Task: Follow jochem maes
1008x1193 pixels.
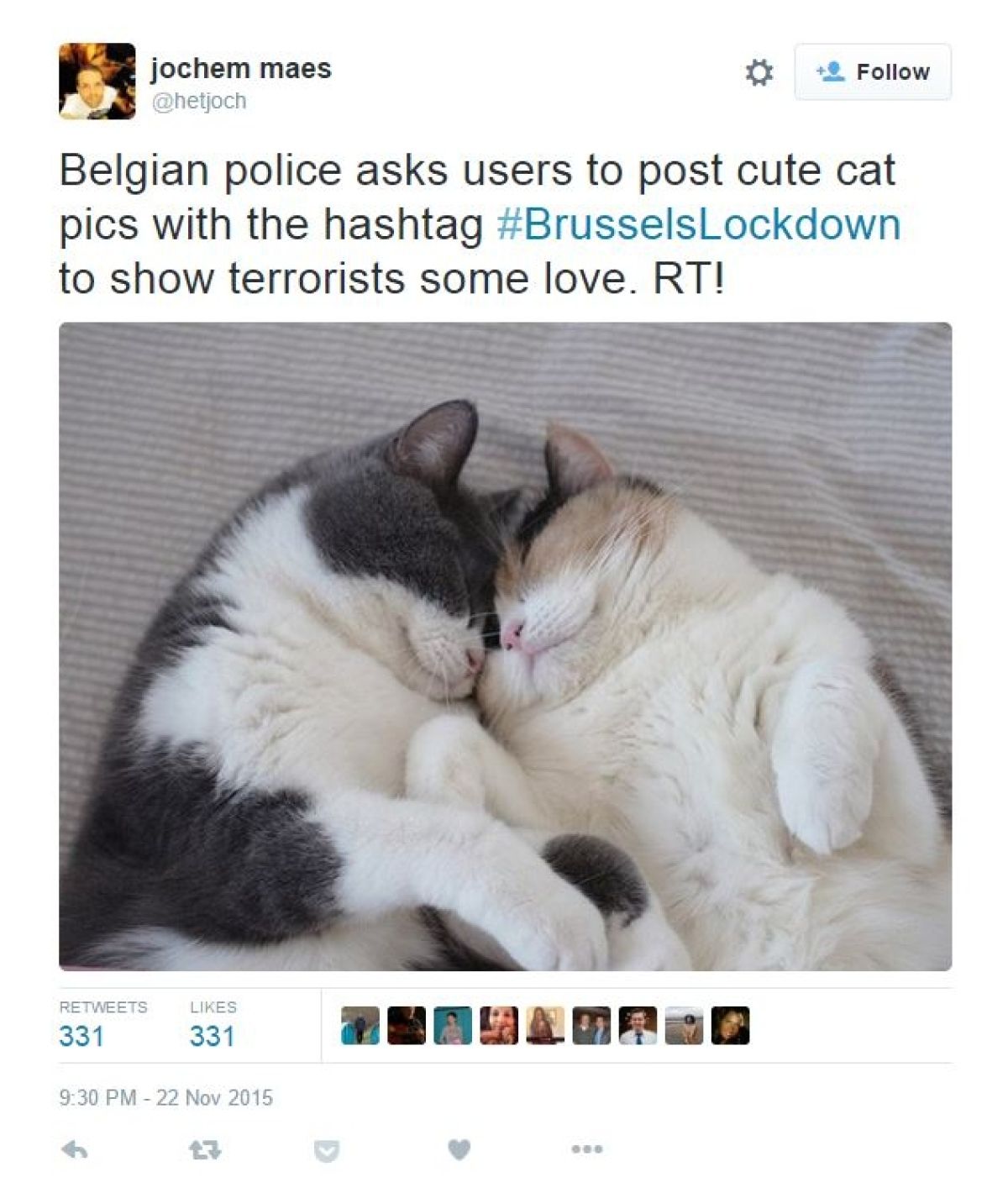Action: [x=873, y=72]
